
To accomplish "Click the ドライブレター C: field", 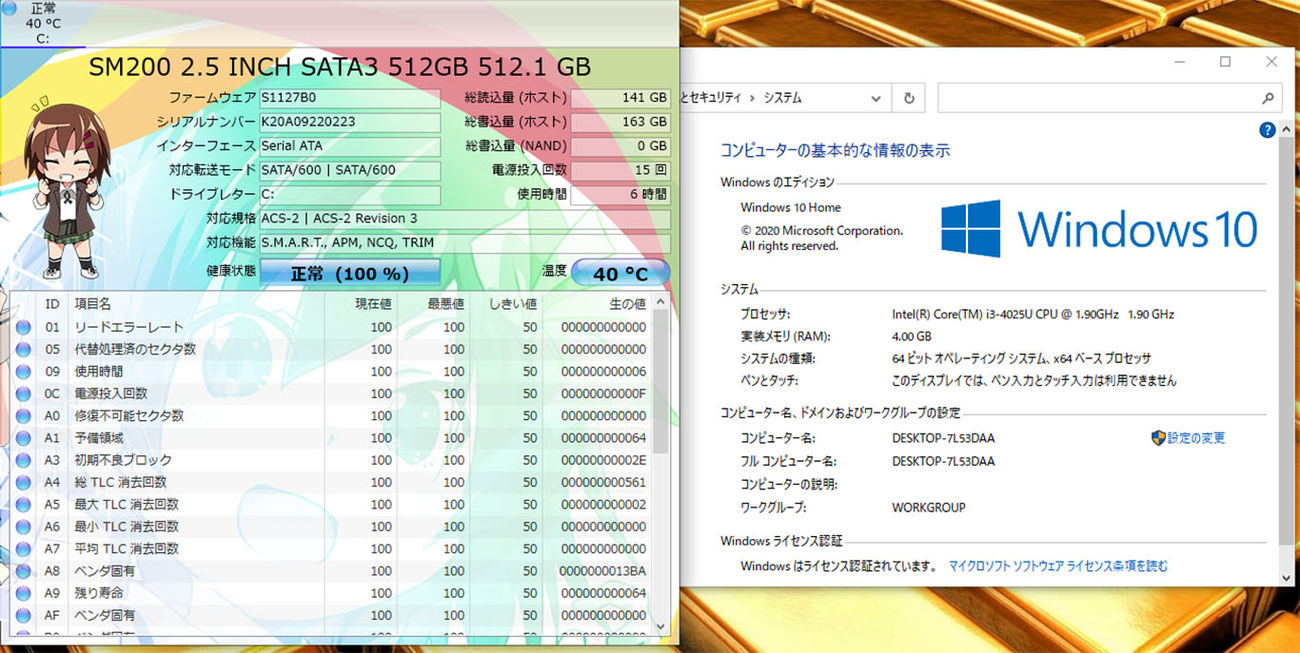I will click(x=350, y=194).
